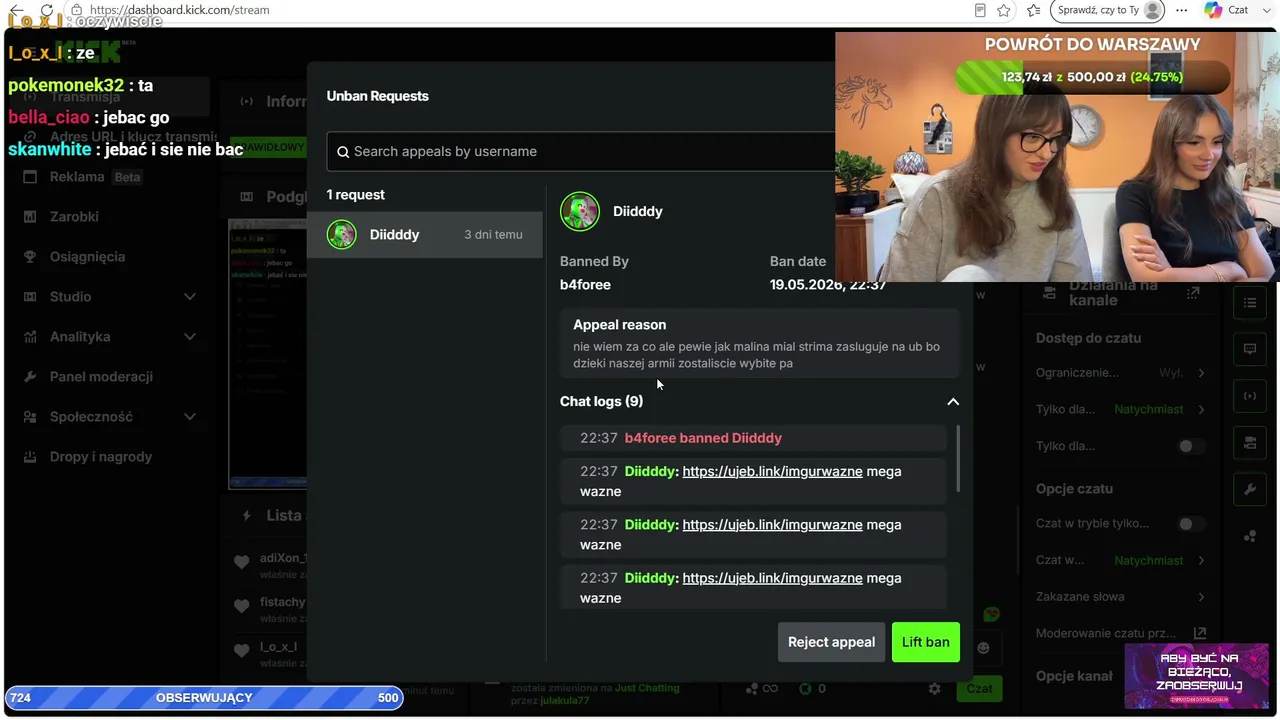Open external link icon beside Moderowanie czatu

(1200, 633)
